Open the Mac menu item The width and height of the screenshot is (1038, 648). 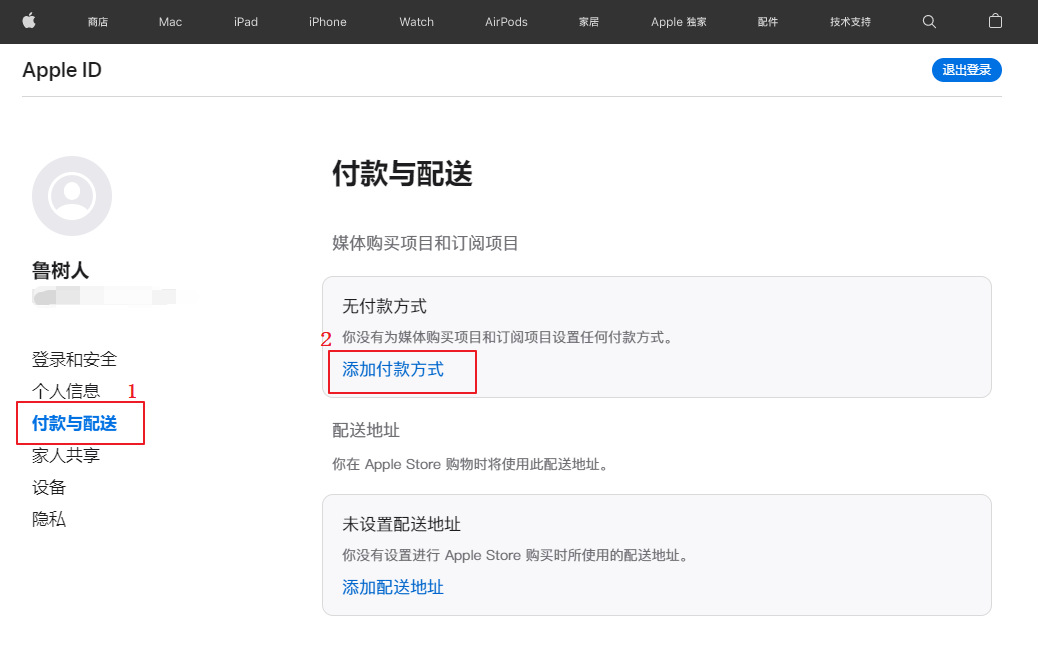pyautogui.click(x=170, y=22)
